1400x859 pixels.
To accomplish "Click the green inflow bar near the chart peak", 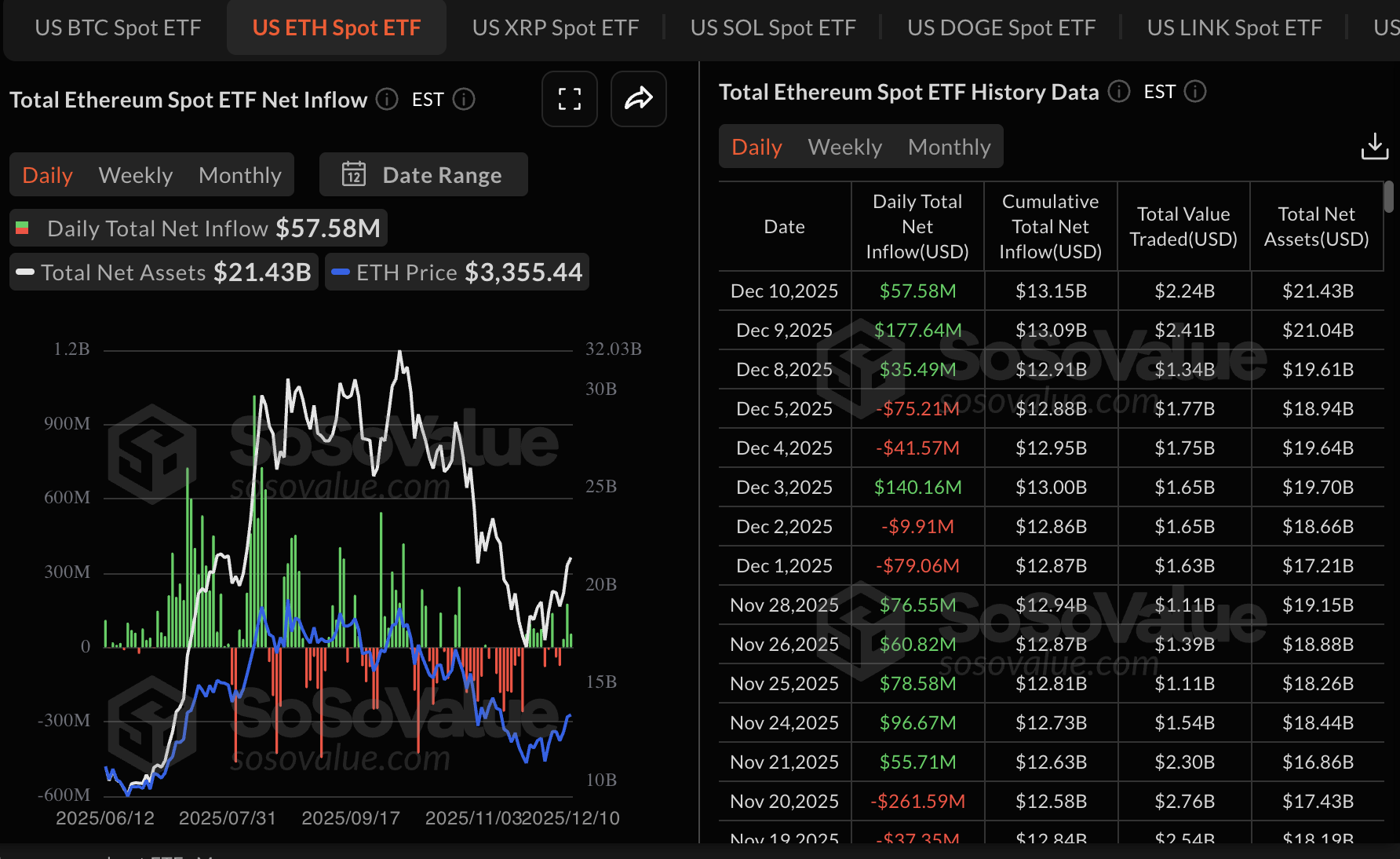I will 257,471.
